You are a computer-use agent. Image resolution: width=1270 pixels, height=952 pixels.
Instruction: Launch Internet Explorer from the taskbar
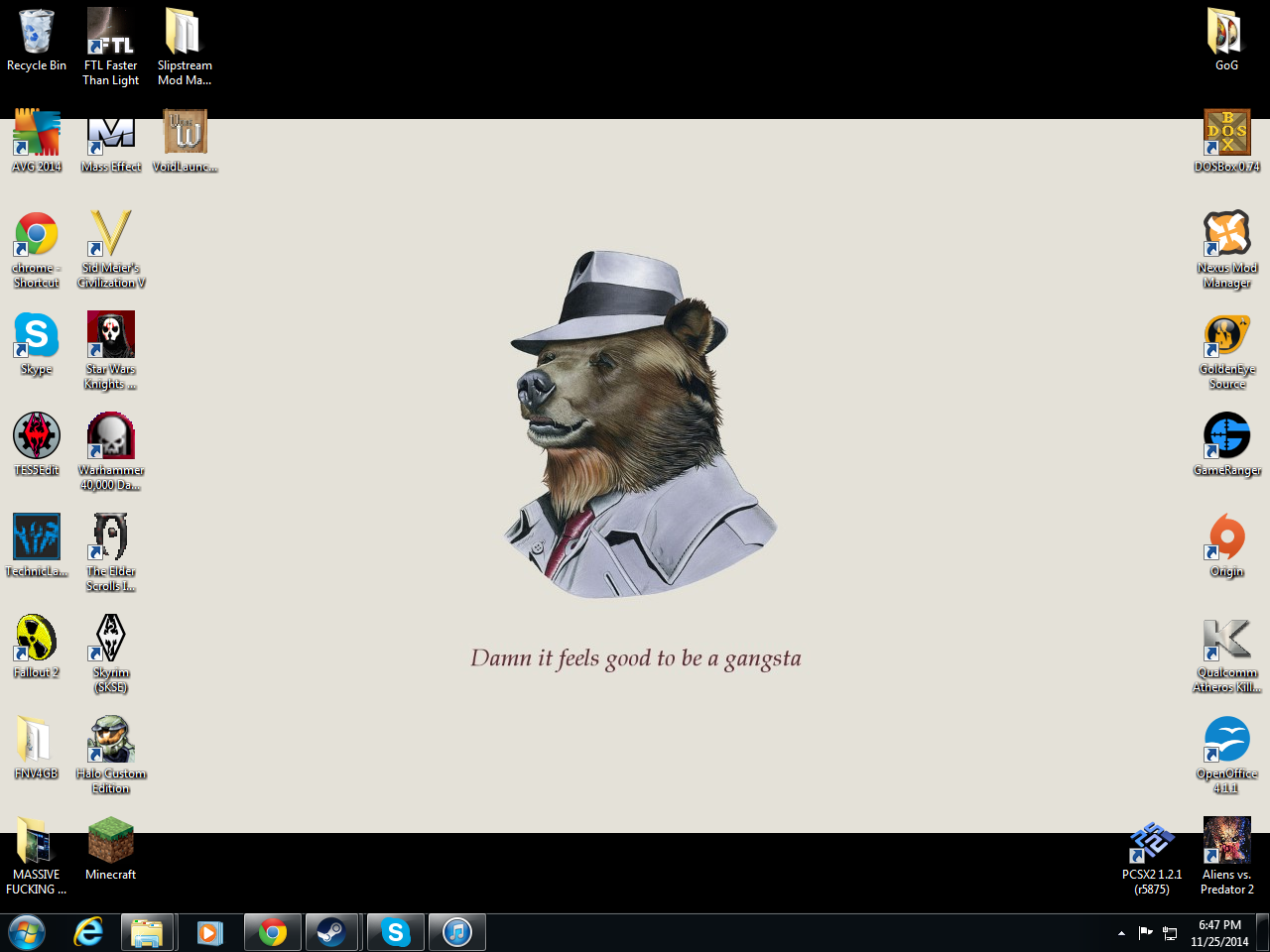(x=88, y=933)
